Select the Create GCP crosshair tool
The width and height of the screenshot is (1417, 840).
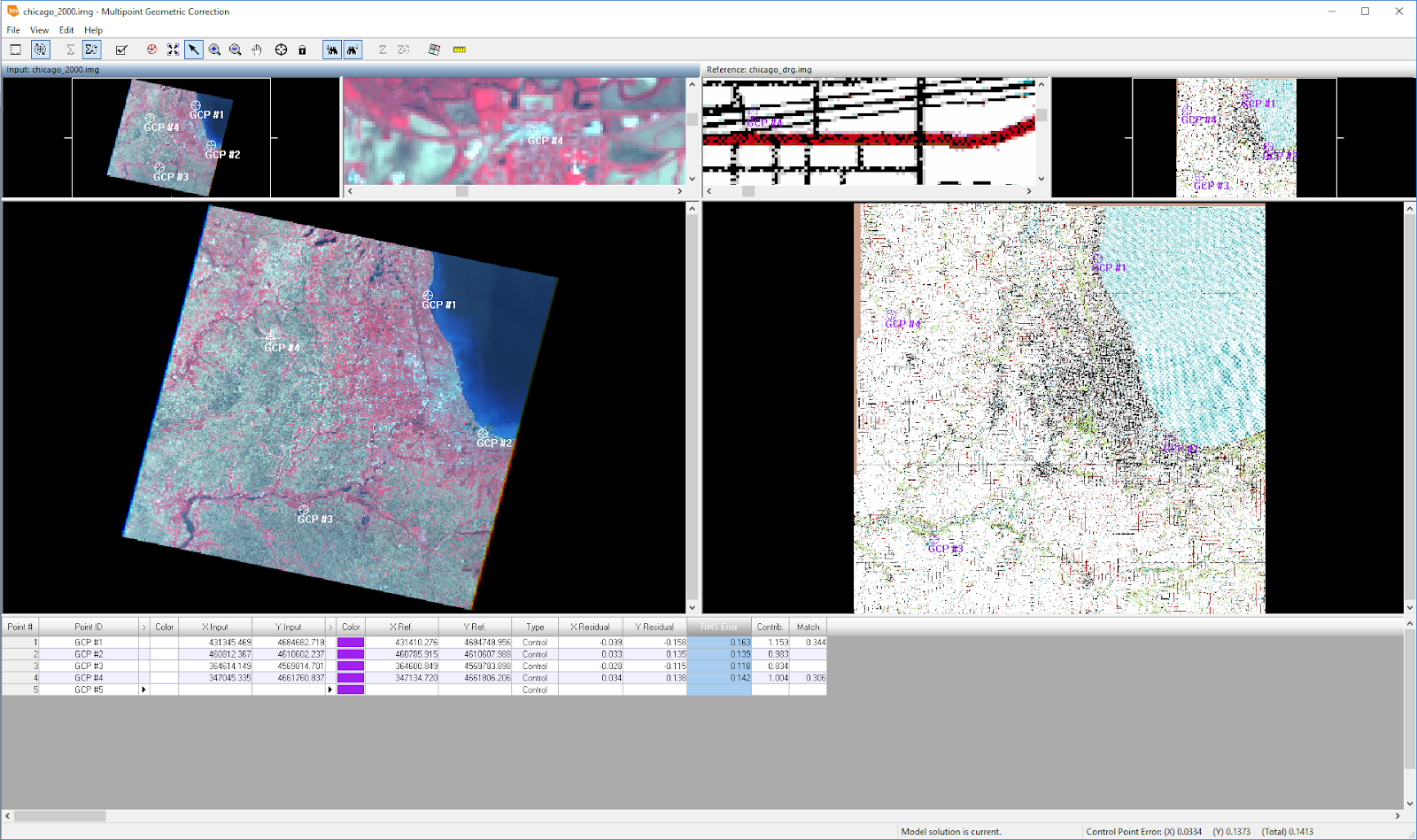(x=281, y=50)
